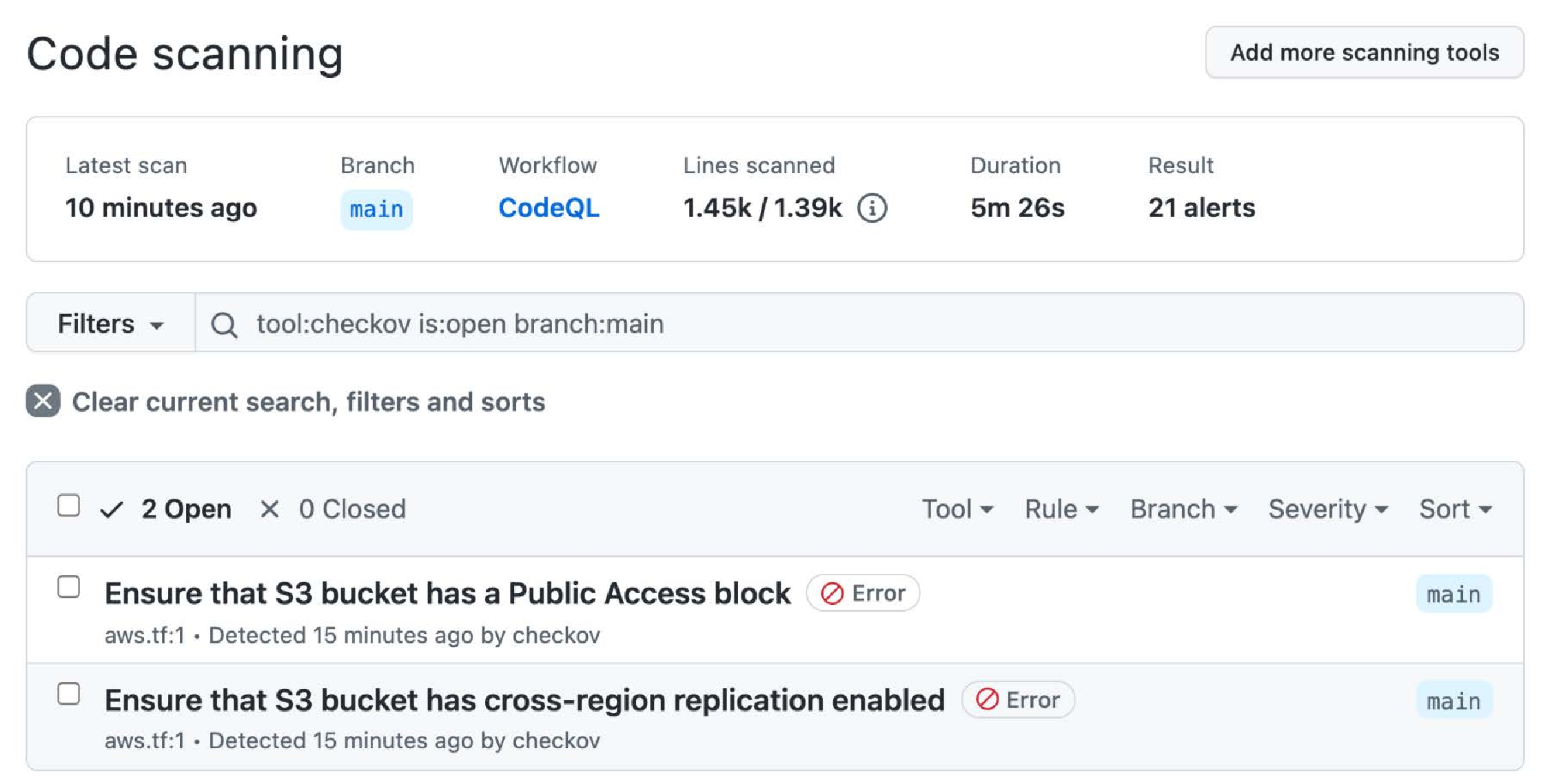
Task: Toggle the select-all alerts checkbox
Action: (68, 506)
